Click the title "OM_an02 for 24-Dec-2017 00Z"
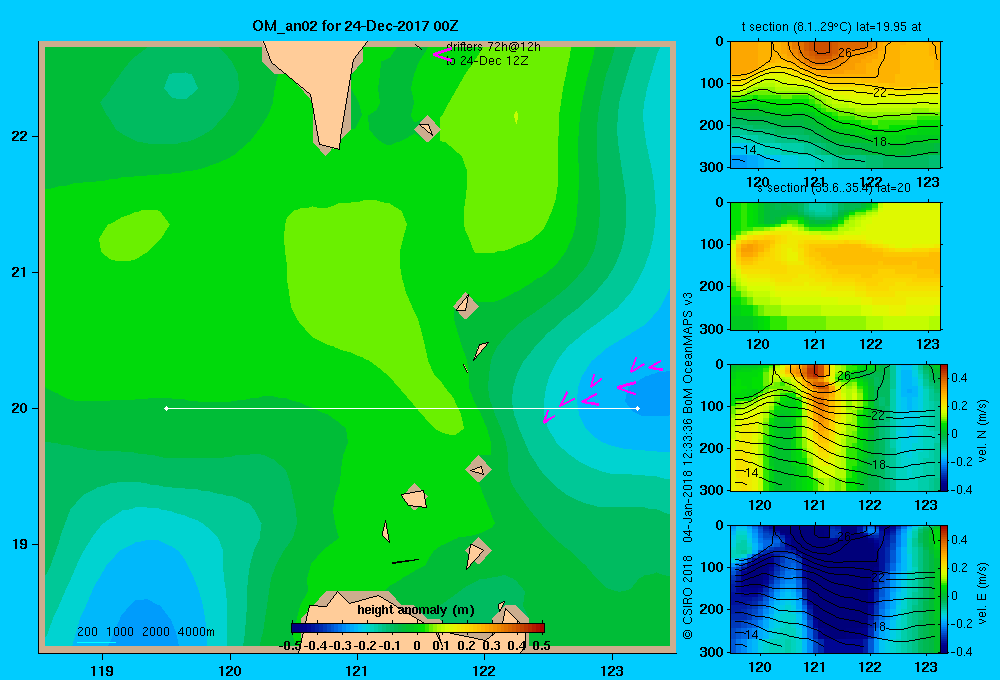This screenshot has width=1000, height=680. tap(355, 26)
